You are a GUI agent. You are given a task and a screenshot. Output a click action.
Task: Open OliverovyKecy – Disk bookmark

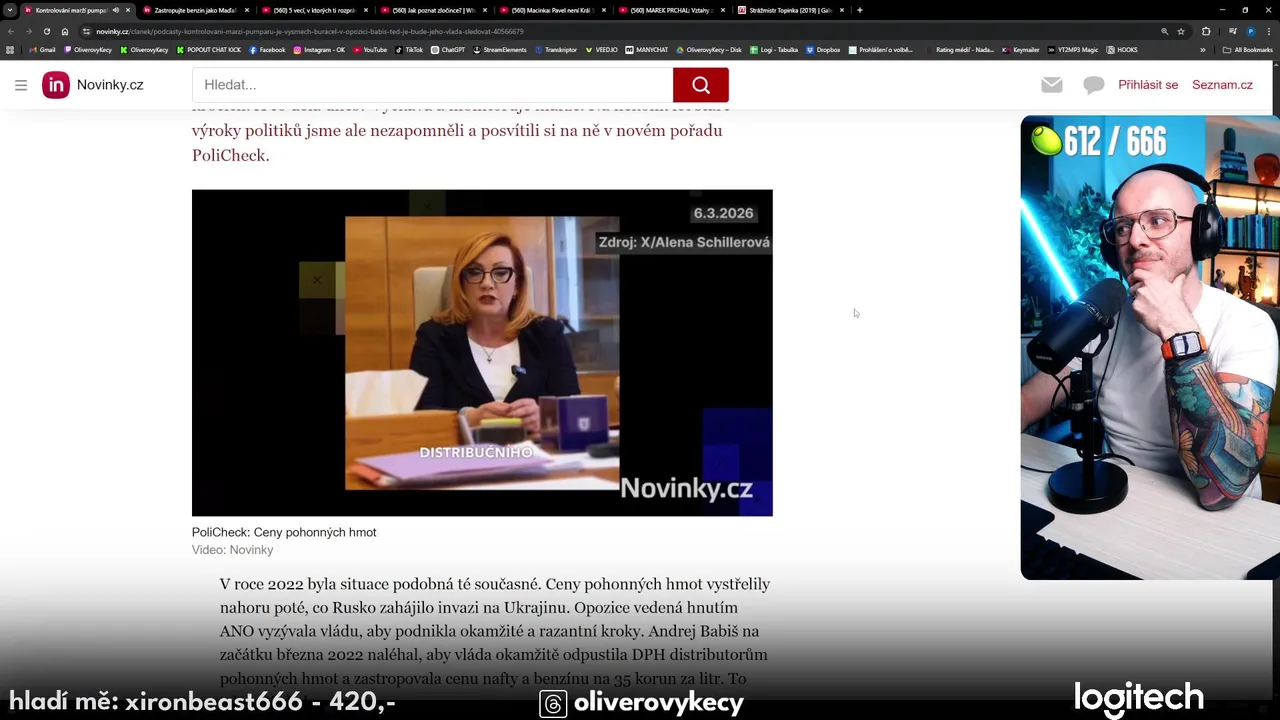pos(709,50)
